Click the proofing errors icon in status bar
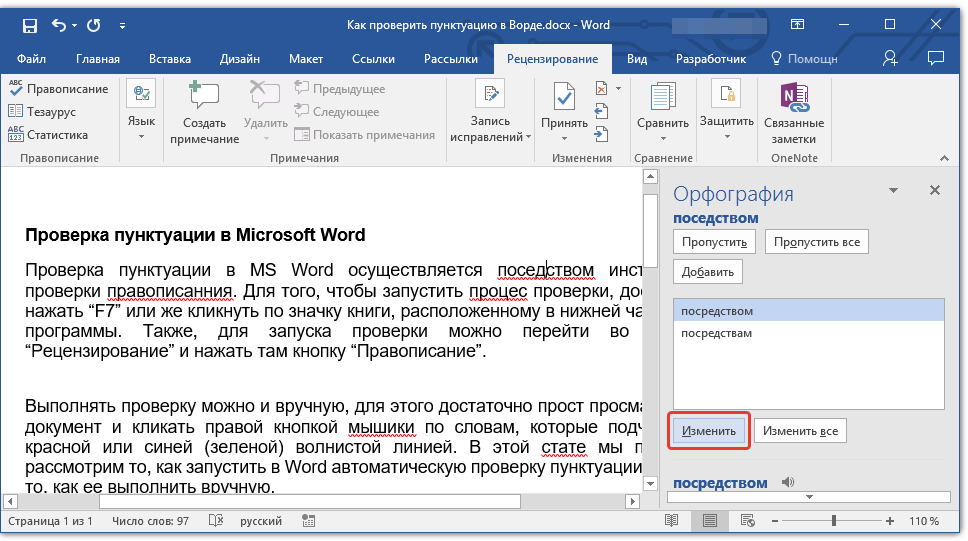This screenshot has width=968, height=541. pos(215,521)
